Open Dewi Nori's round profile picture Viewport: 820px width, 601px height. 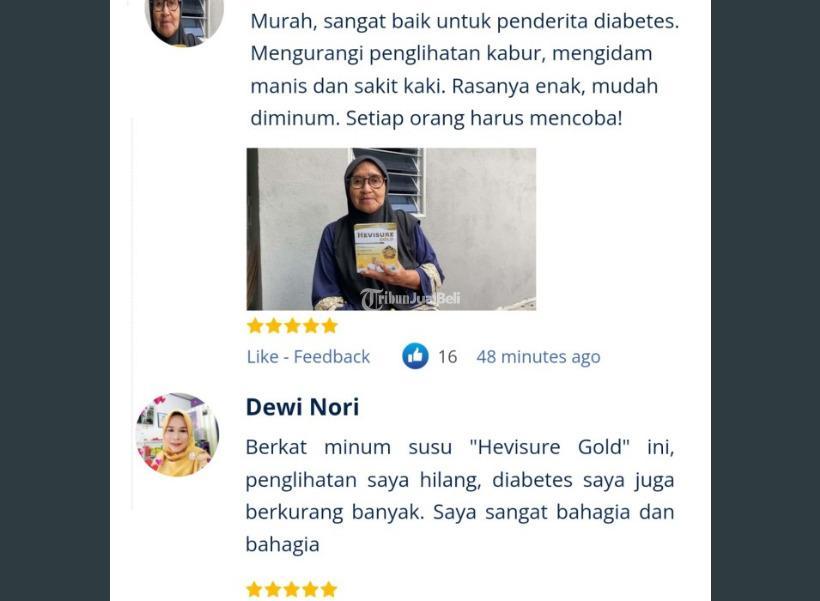177,435
